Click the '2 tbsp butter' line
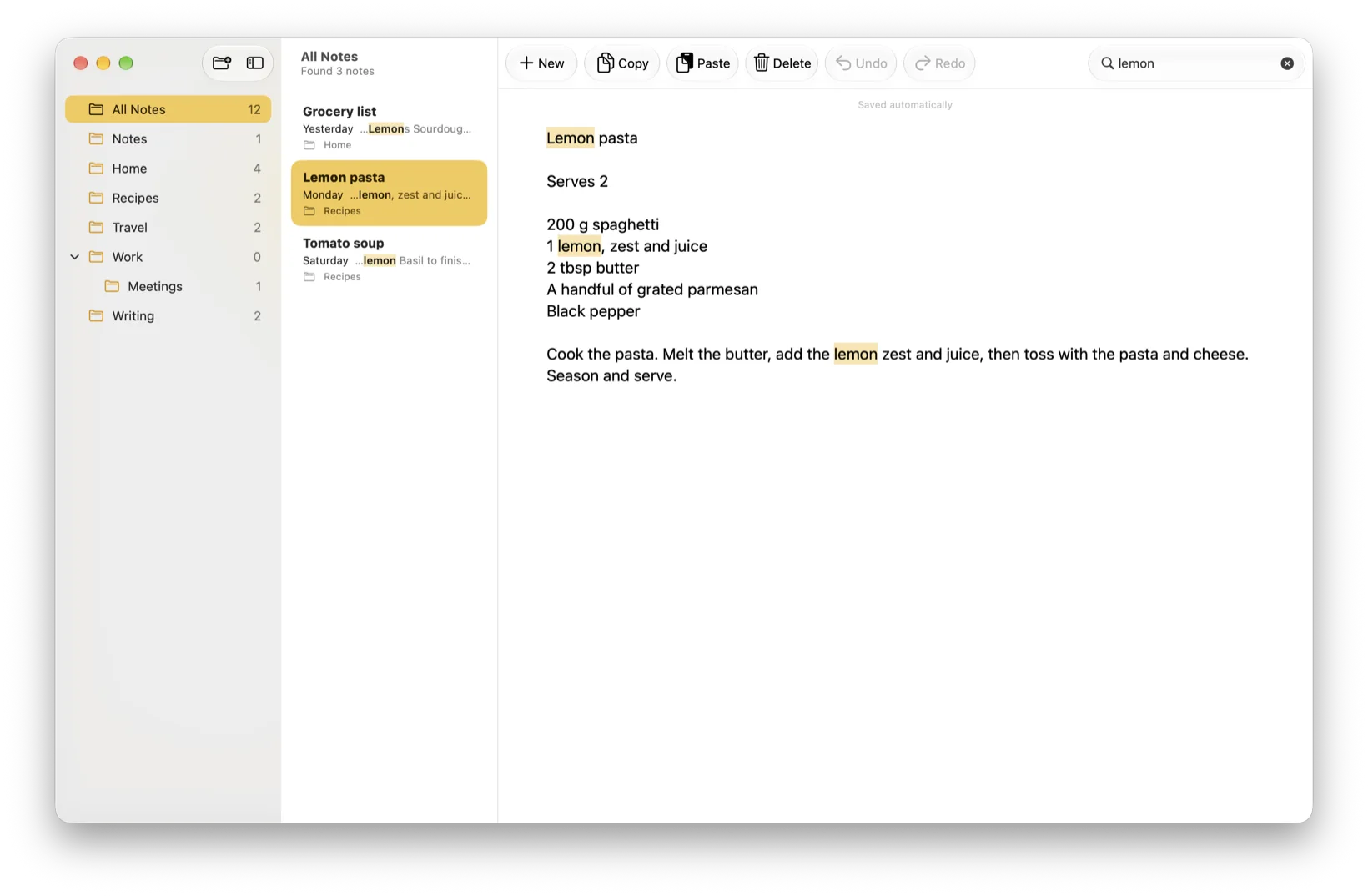This screenshot has height=896, width=1368. pos(592,268)
